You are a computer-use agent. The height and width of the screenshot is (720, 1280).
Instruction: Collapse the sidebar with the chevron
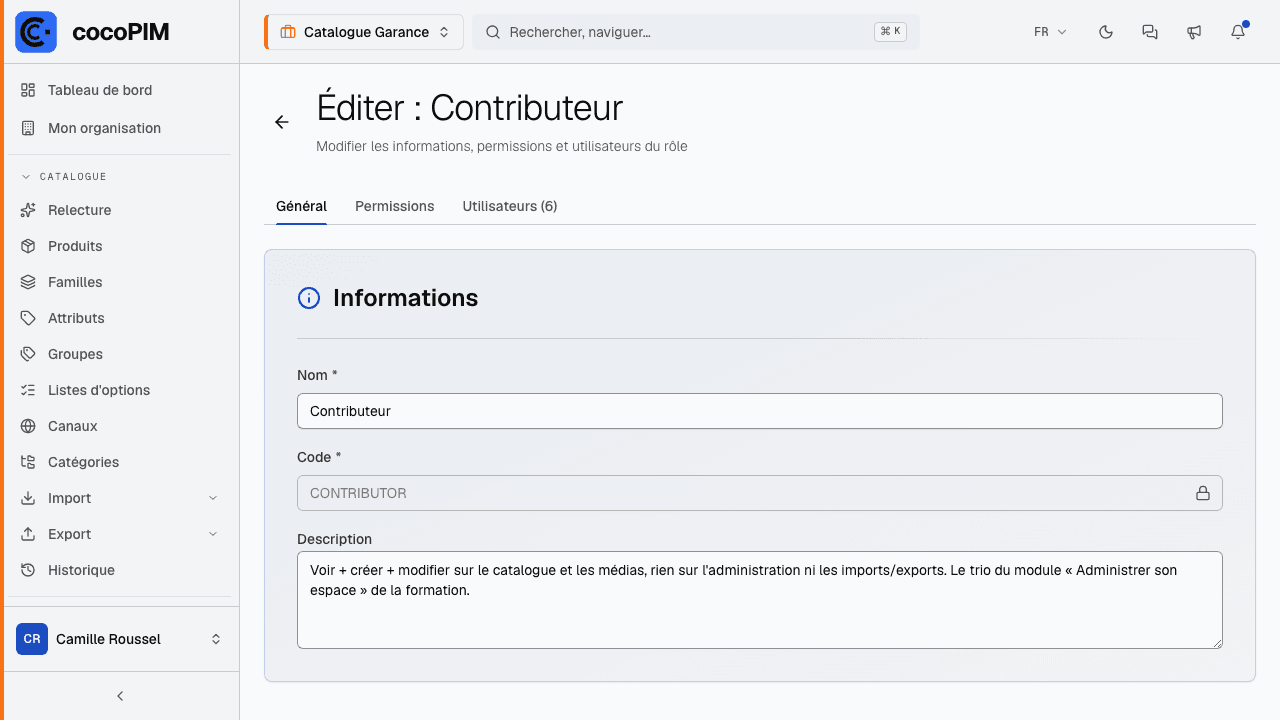(x=120, y=696)
